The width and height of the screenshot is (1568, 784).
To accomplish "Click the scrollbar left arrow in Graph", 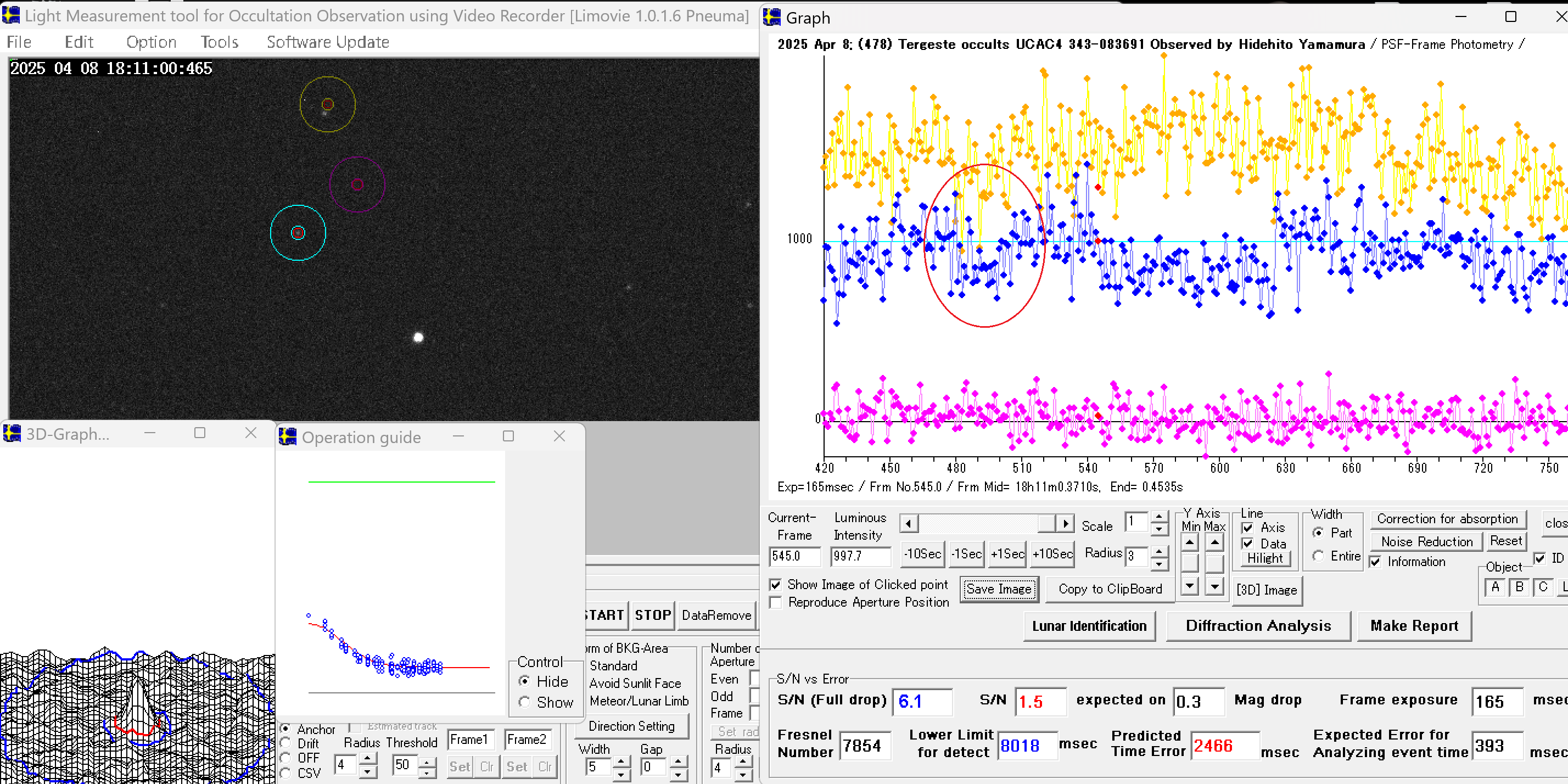I will (909, 523).
